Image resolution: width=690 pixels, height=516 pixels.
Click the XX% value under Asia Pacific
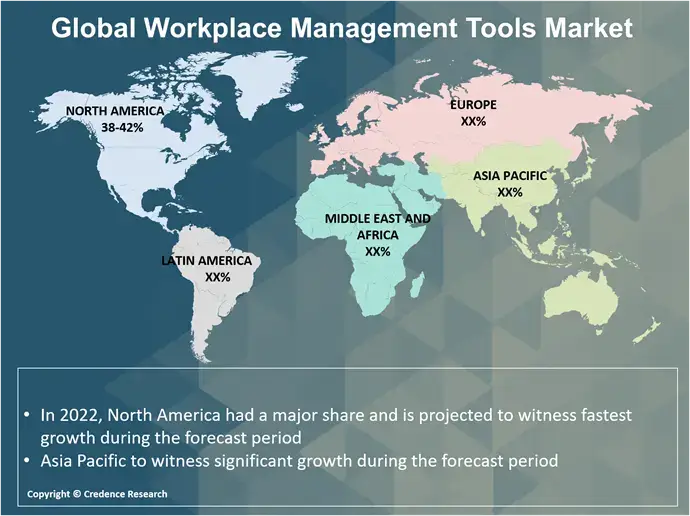[509, 192]
